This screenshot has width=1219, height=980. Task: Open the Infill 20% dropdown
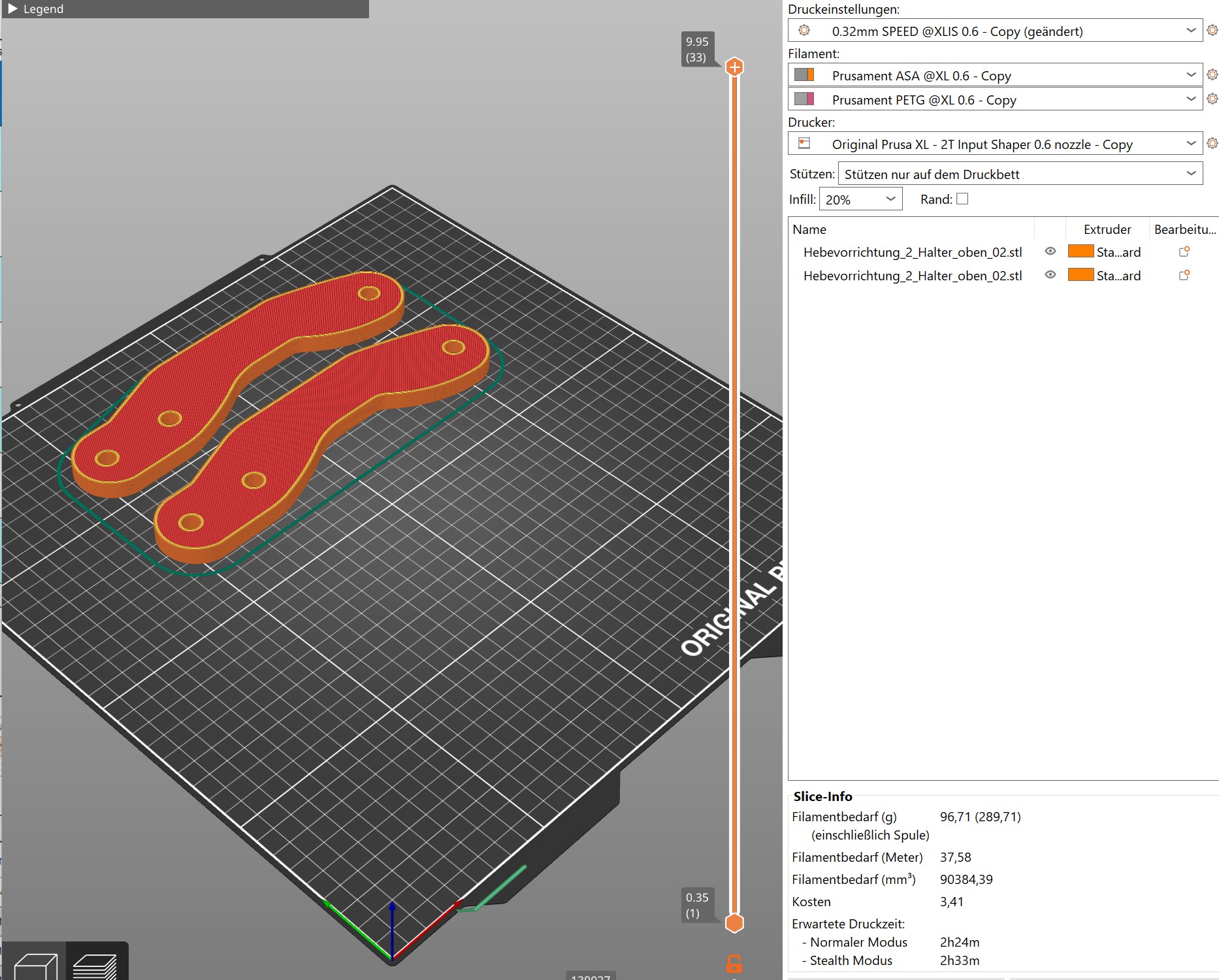coord(860,199)
